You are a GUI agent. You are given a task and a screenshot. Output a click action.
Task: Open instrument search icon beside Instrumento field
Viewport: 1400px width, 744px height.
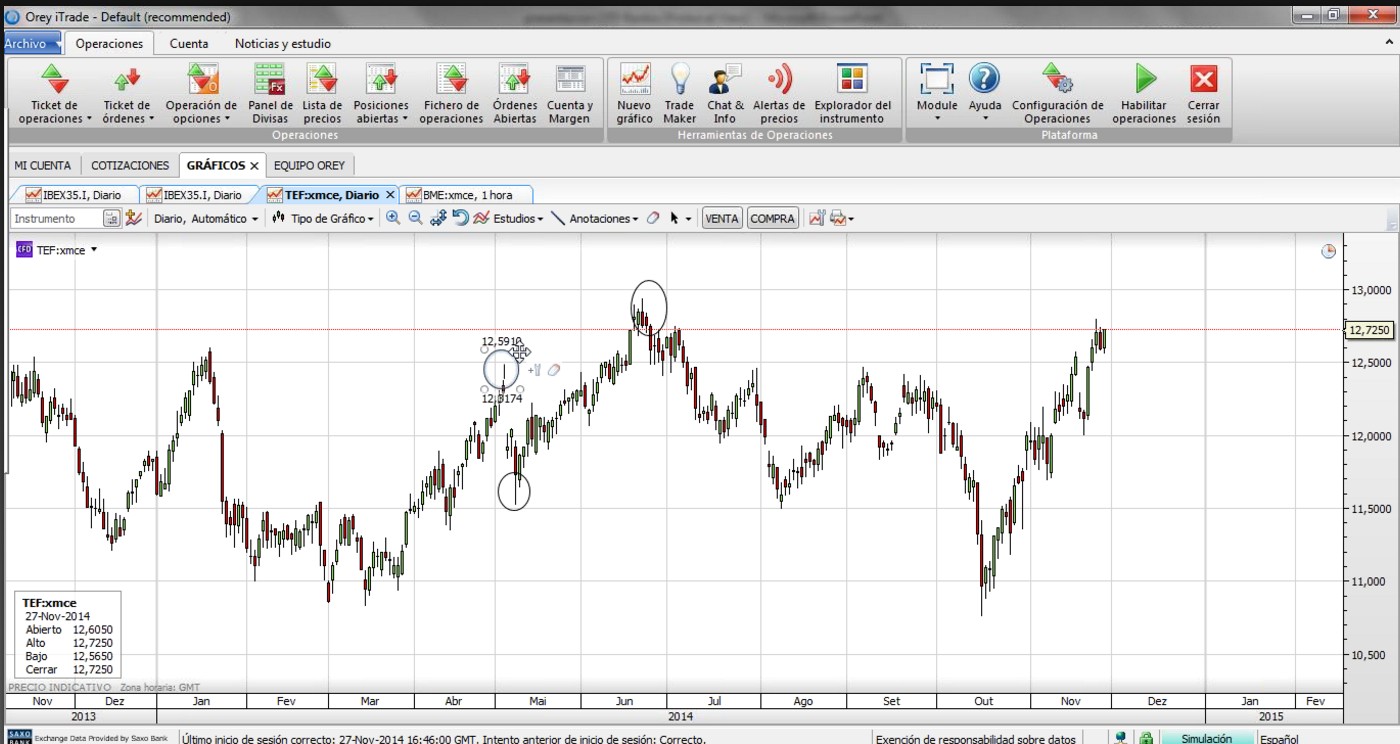point(112,218)
